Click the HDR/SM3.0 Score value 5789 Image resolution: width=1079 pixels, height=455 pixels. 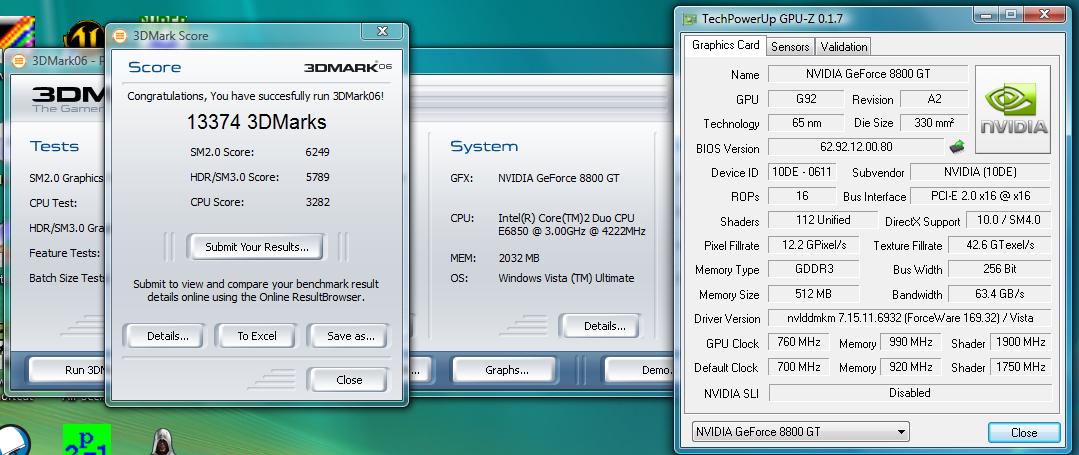317,177
